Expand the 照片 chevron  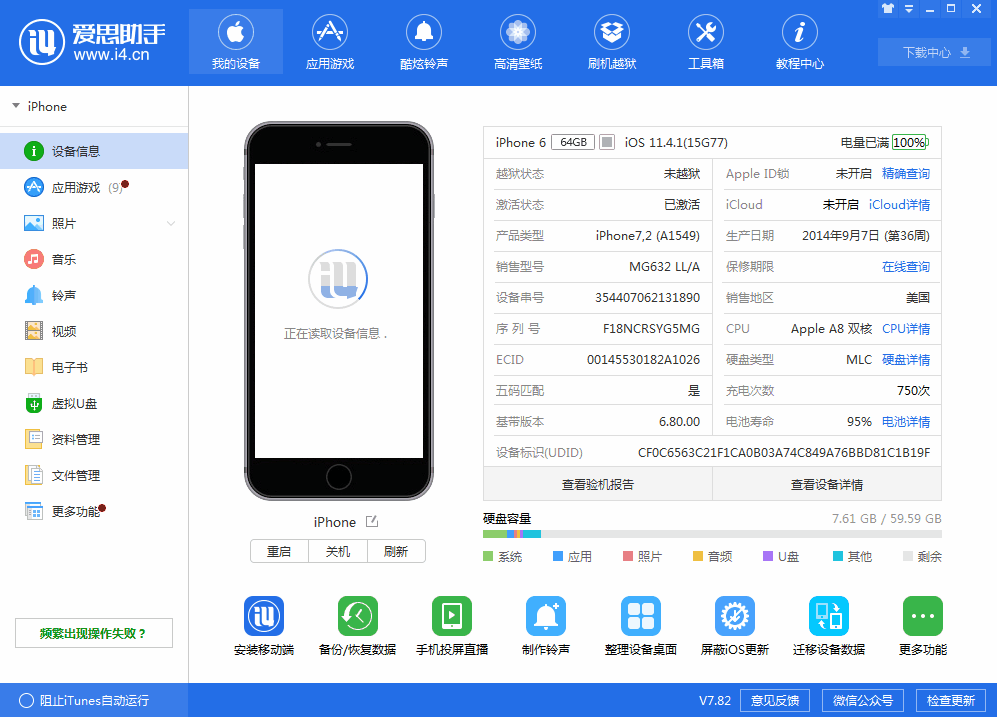[x=171, y=224]
